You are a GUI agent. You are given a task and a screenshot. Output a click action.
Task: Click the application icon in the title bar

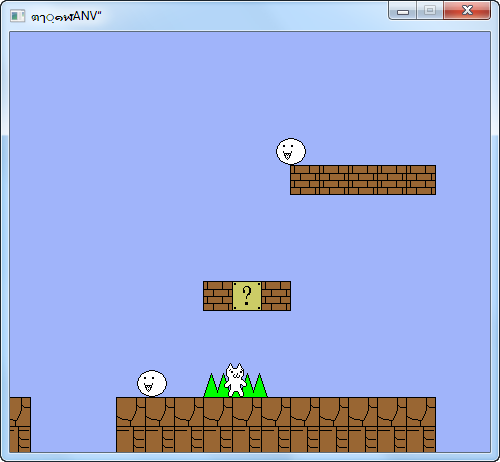[x=17, y=16]
